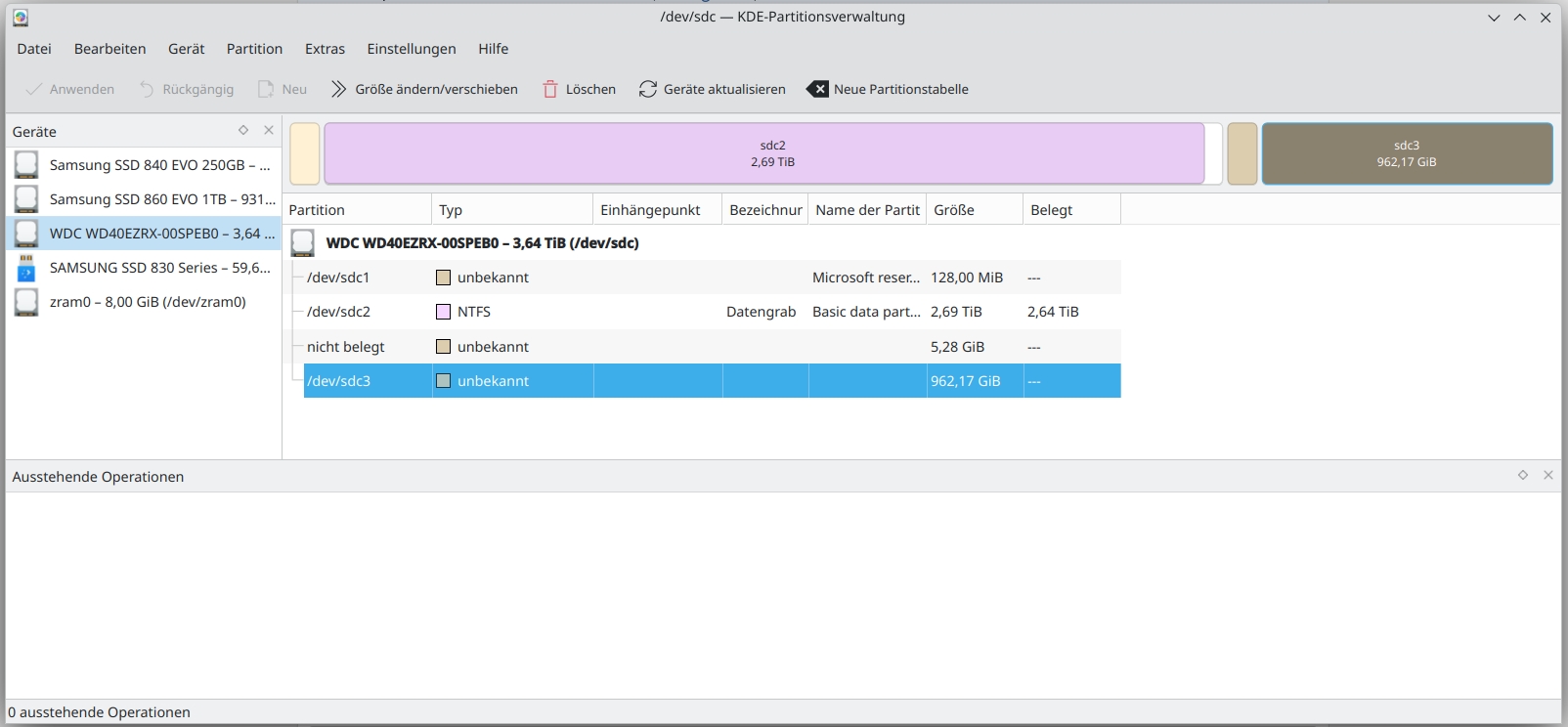This screenshot has width=1568, height=727.
Task: Sort by Typ column header
Action: (512, 210)
